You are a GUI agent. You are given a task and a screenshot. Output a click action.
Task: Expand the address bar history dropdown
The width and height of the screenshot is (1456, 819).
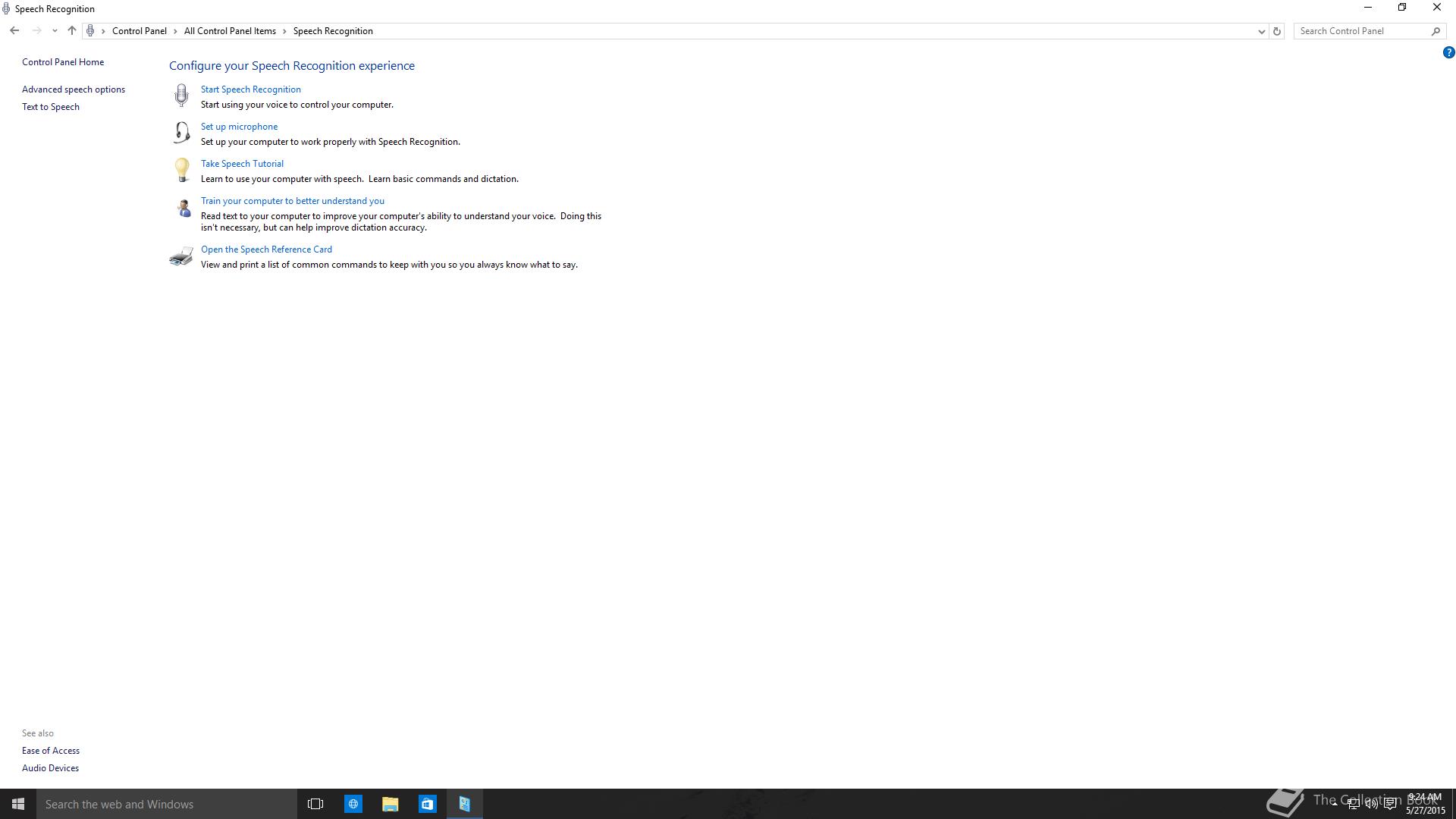[x=1262, y=31]
